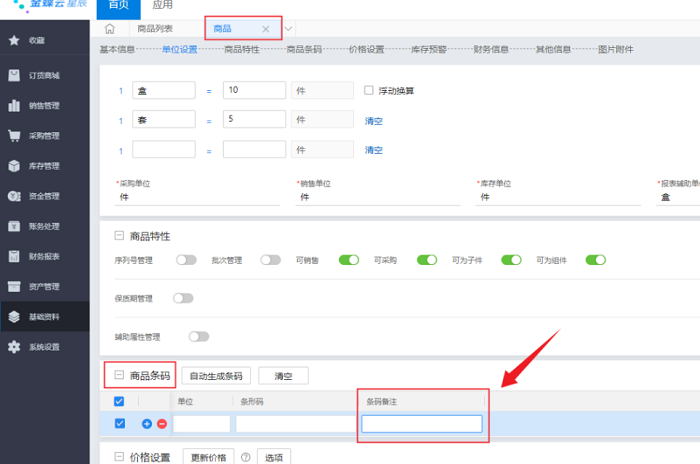The image size is (700, 464).
Task: Enable the 浮动换算 checkbox
Action: point(369,90)
